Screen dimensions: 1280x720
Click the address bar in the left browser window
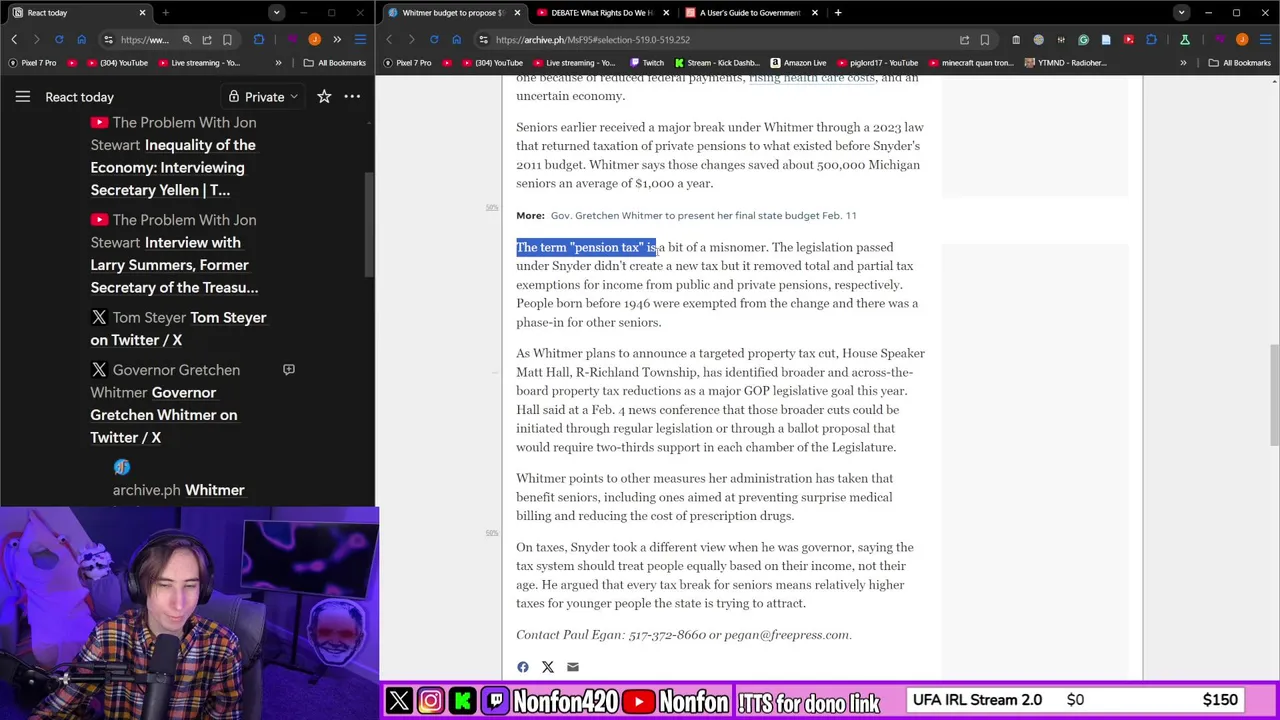(x=145, y=40)
